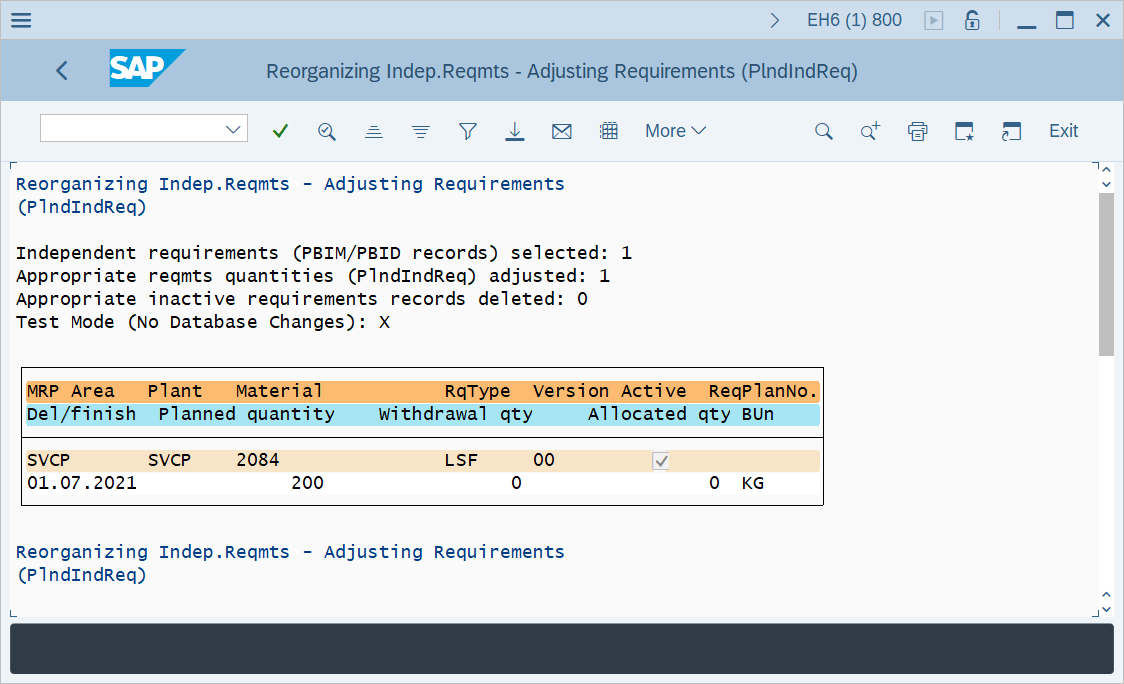Click the green checkmark Enter icon
The width and height of the screenshot is (1124, 684).
280,131
